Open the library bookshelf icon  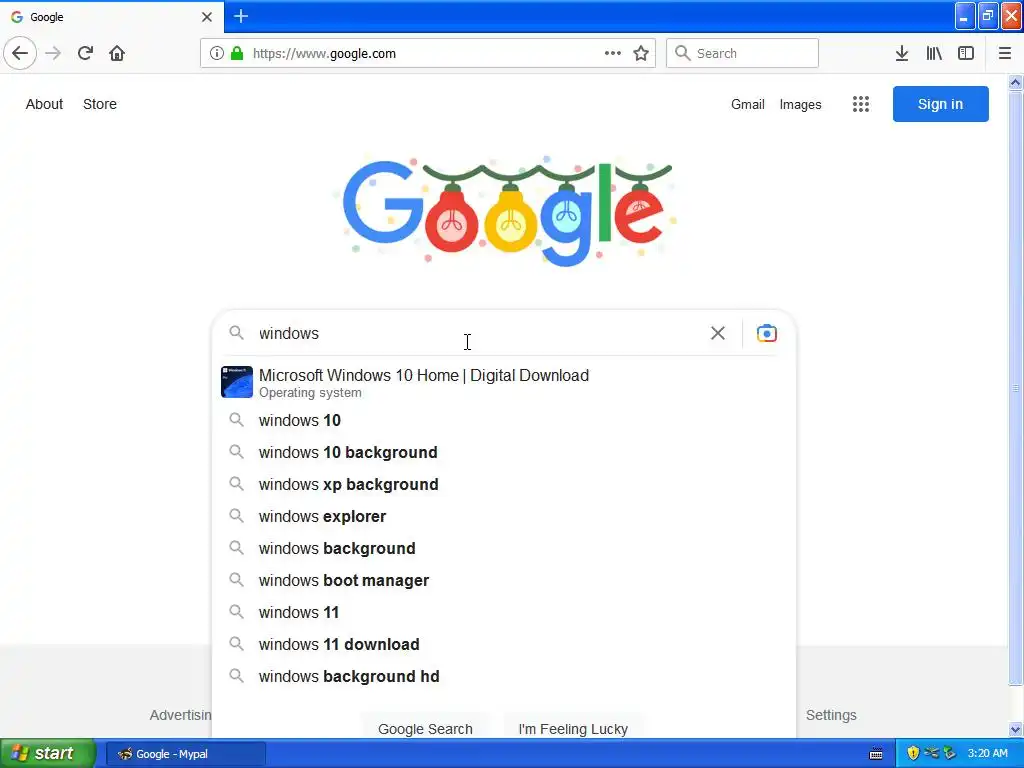click(934, 54)
